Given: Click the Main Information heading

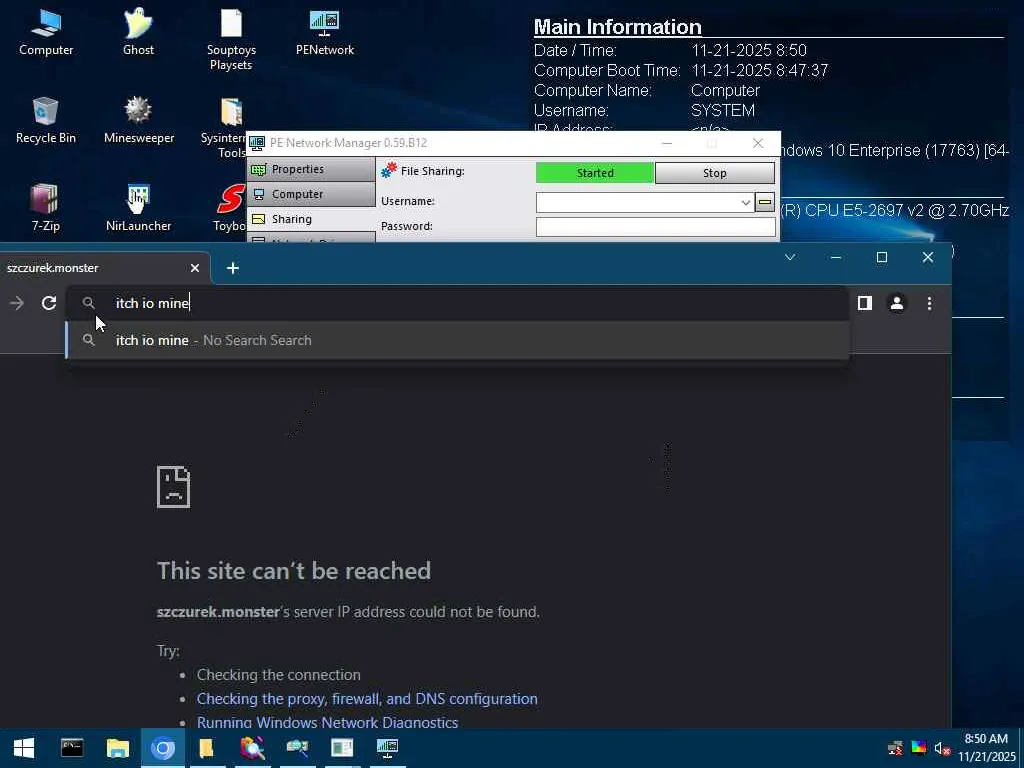Looking at the screenshot, I should 617,27.
